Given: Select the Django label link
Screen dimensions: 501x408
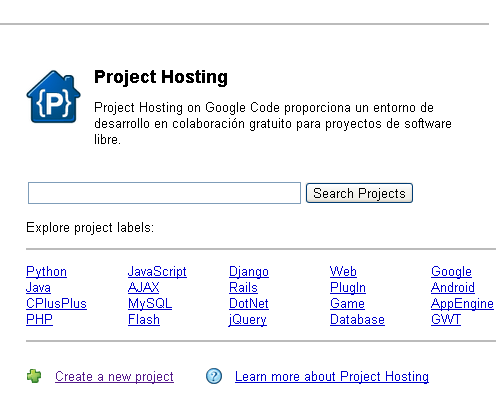Looking at the screenshot, I should 249,272.
